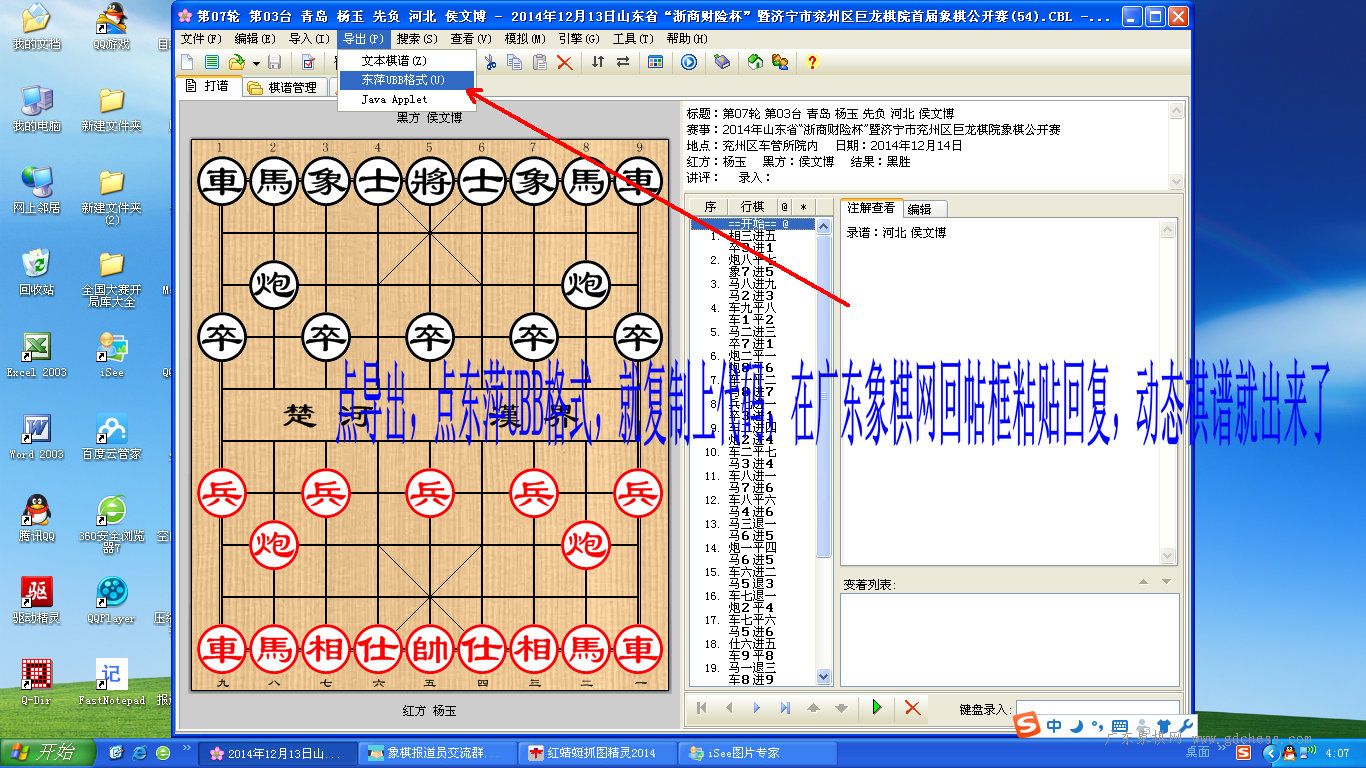Click the red X delete toolbar icon
The height and width of the screenshot is (768, 1366).
565,62
